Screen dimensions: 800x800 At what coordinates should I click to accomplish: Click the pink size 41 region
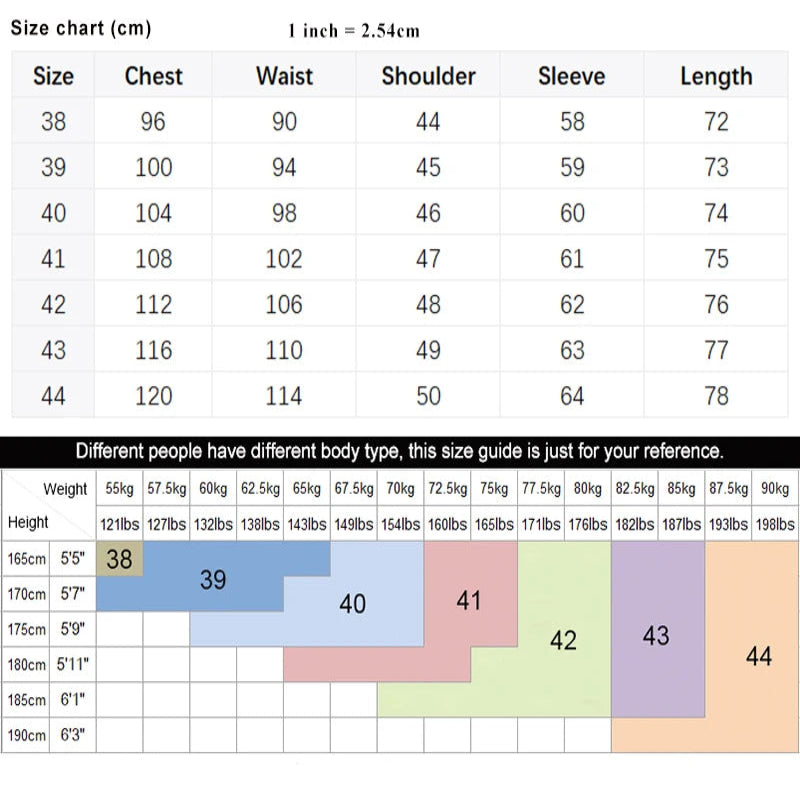[468, 600]
